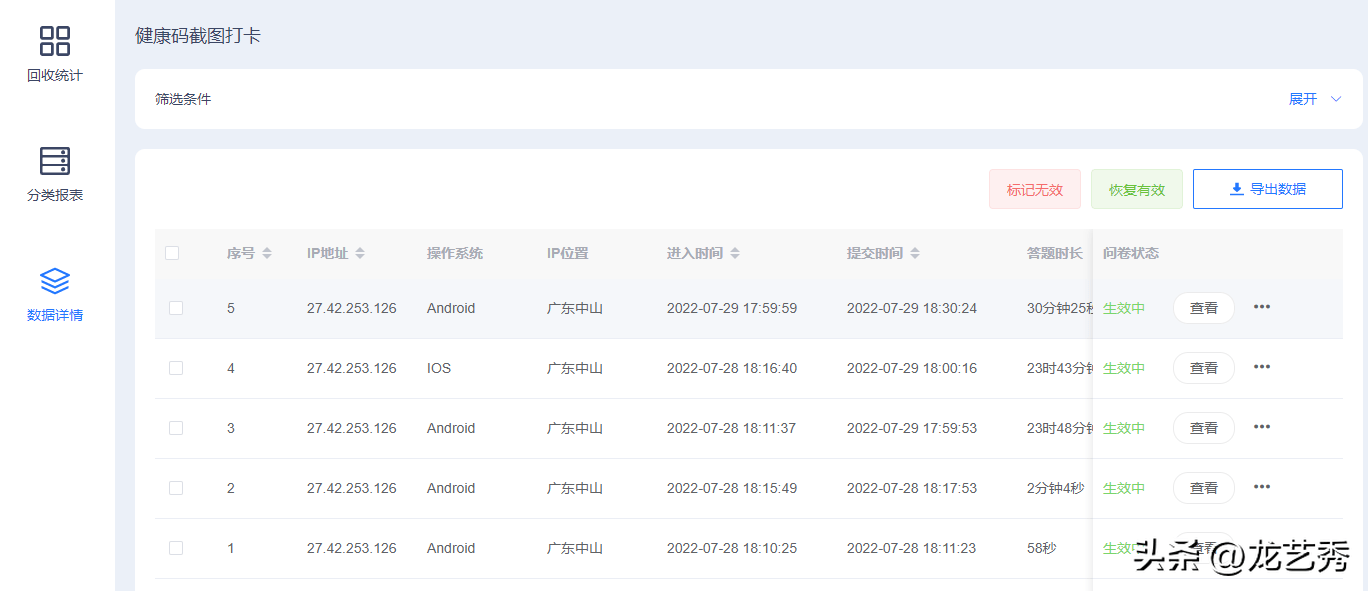The height and width of the screenshot is (591, 1368).
Task: Click the sort arrows beside 进入时间
Action: click(735, 254)
